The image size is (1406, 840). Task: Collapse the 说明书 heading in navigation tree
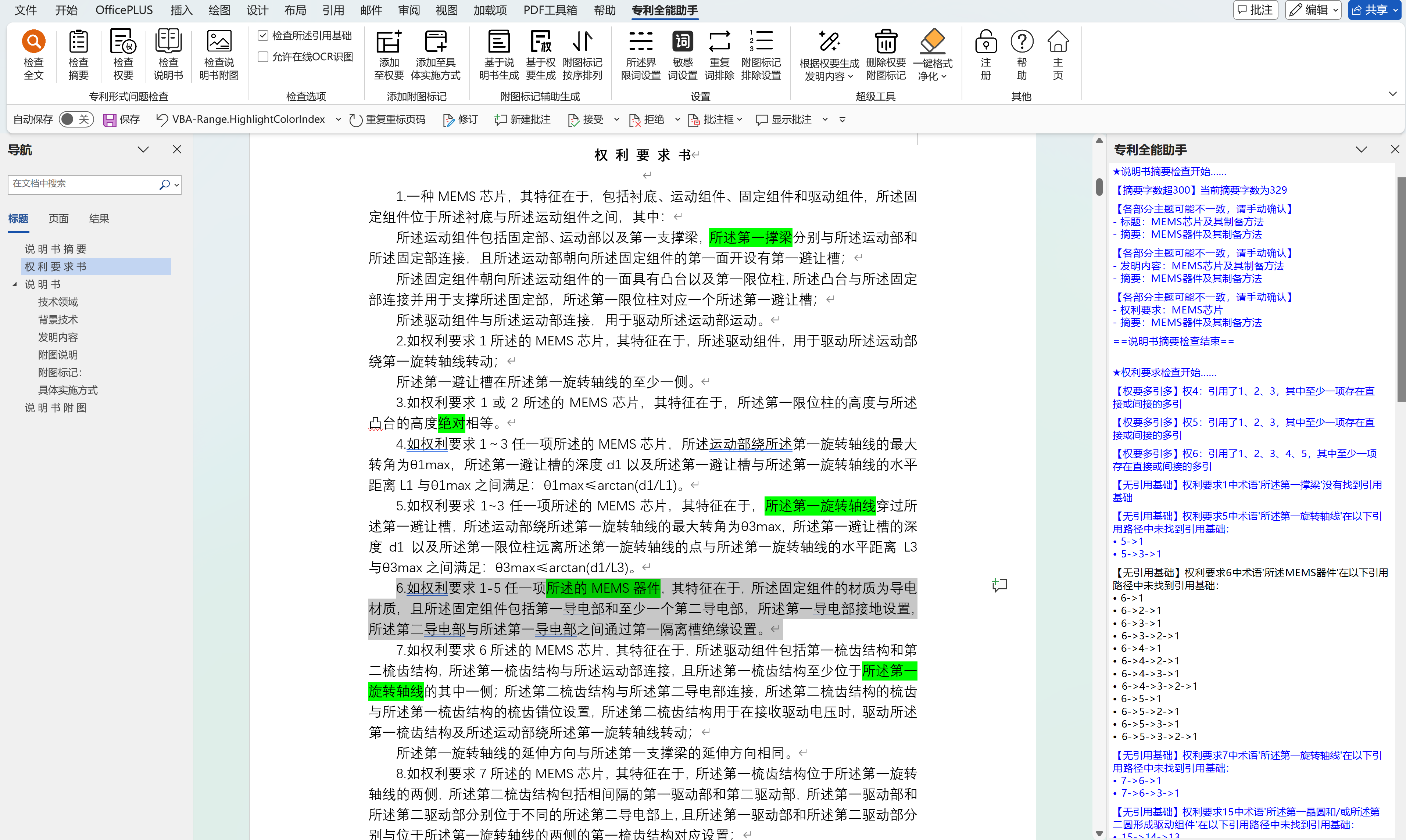(15, 284)
